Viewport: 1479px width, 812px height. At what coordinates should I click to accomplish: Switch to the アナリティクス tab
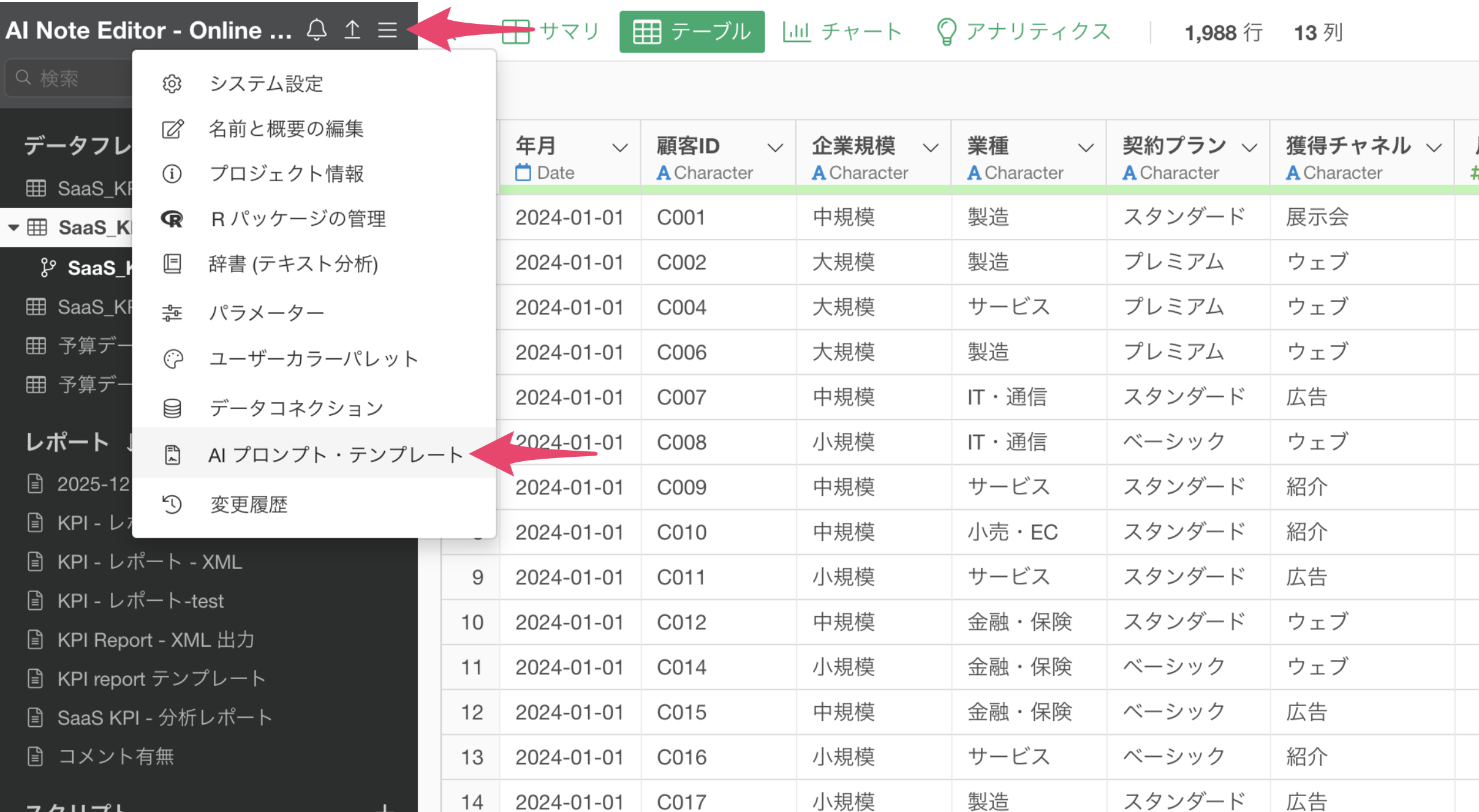[x=1023, y=32]
